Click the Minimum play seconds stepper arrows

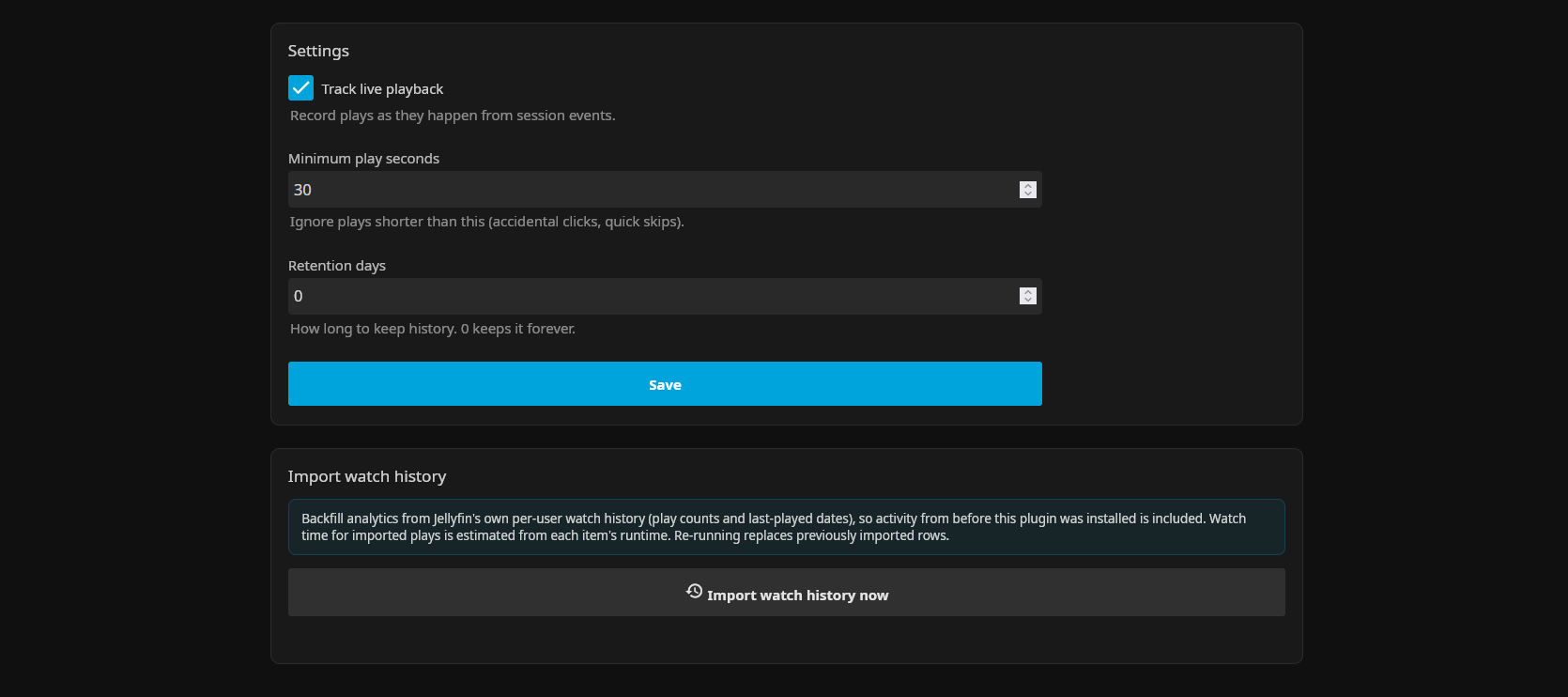pos(1028,190)
